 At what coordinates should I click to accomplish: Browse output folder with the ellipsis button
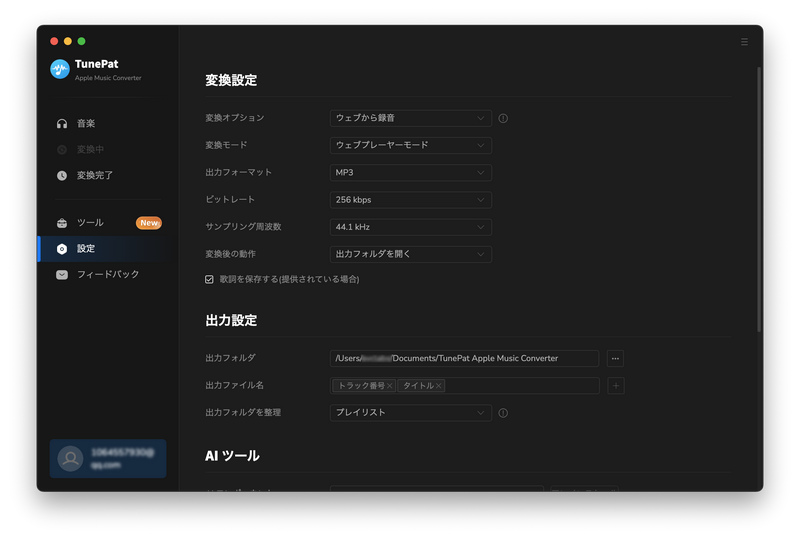click(615, 358)
